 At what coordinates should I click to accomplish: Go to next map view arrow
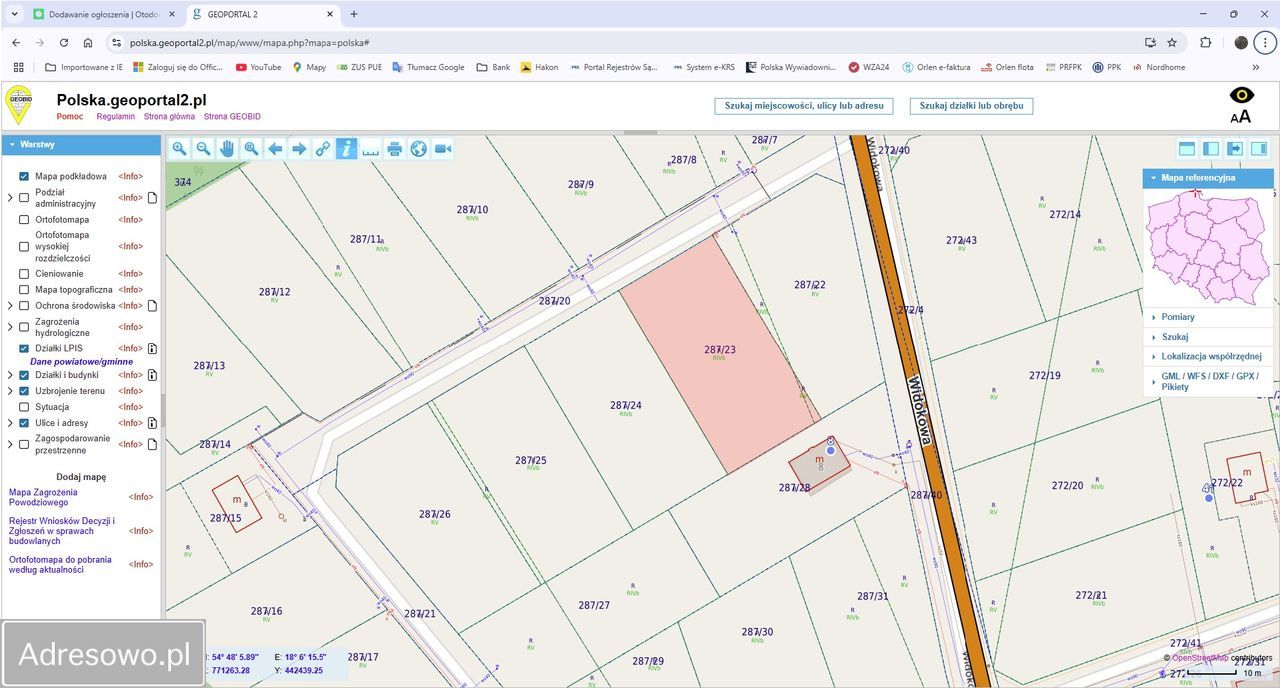coord(299,149)
